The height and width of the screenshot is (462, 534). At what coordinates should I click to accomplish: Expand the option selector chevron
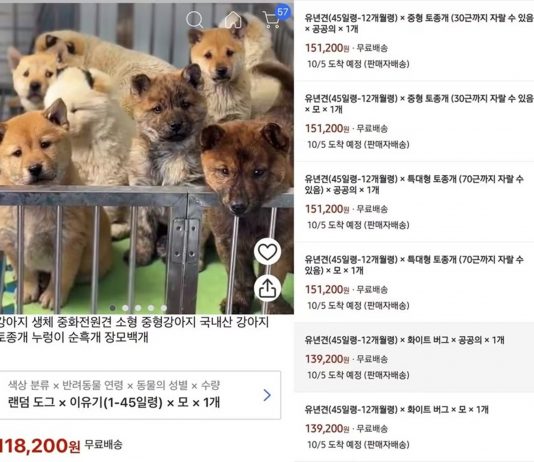coord(267,395)
